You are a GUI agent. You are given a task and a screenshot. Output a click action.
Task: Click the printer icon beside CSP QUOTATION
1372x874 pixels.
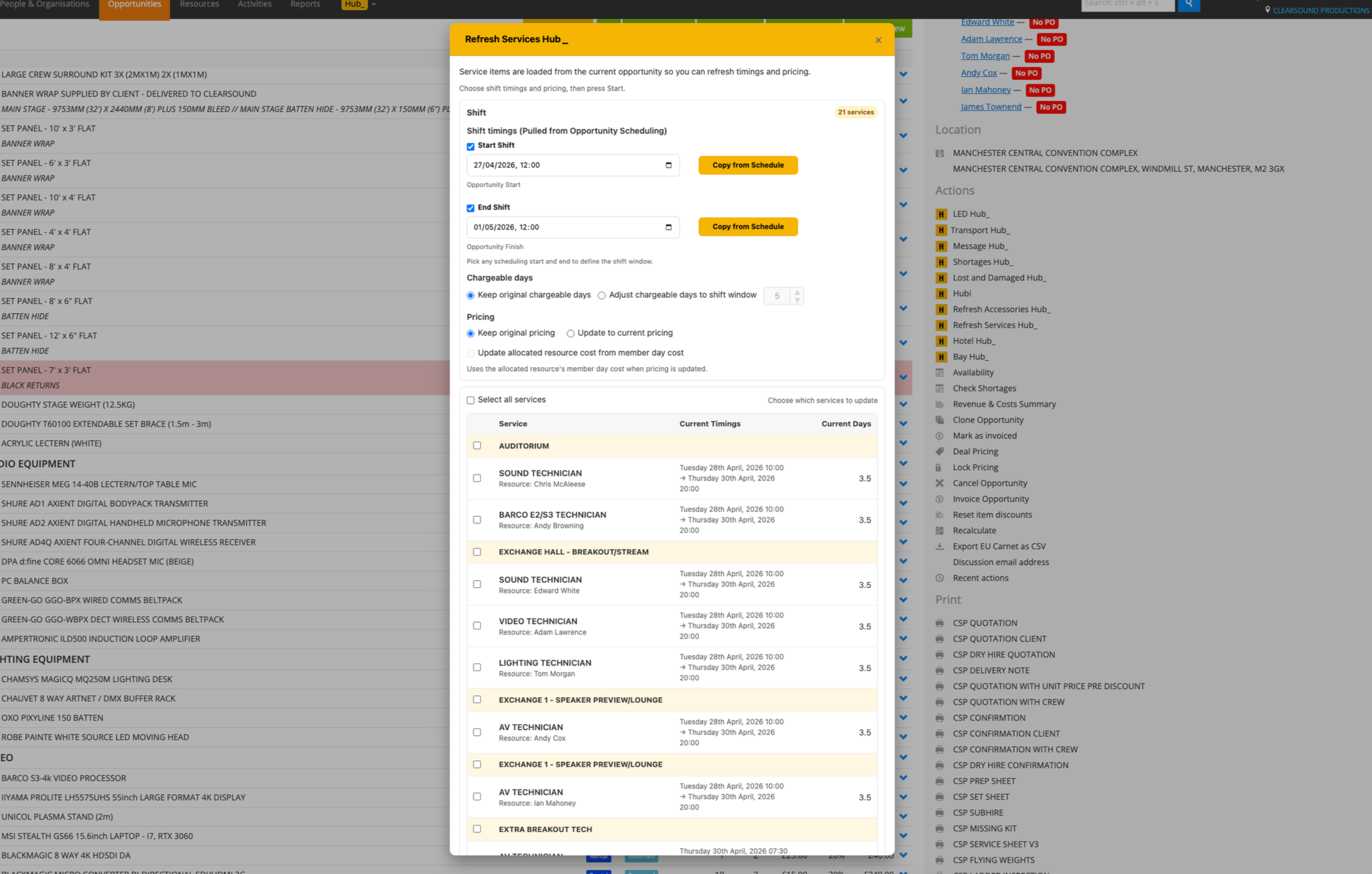pos(939,623)
